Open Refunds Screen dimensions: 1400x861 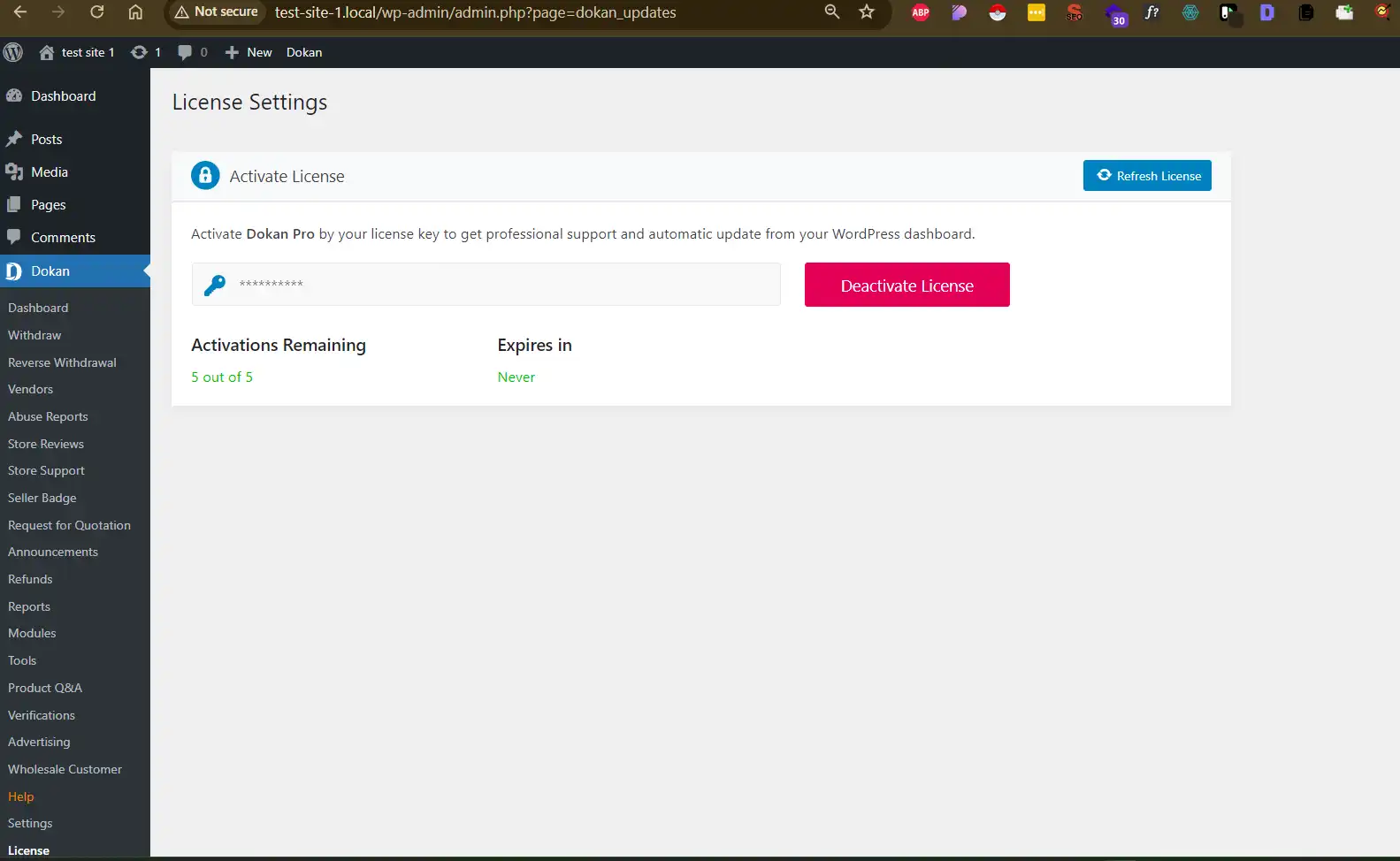pos(30,579)
